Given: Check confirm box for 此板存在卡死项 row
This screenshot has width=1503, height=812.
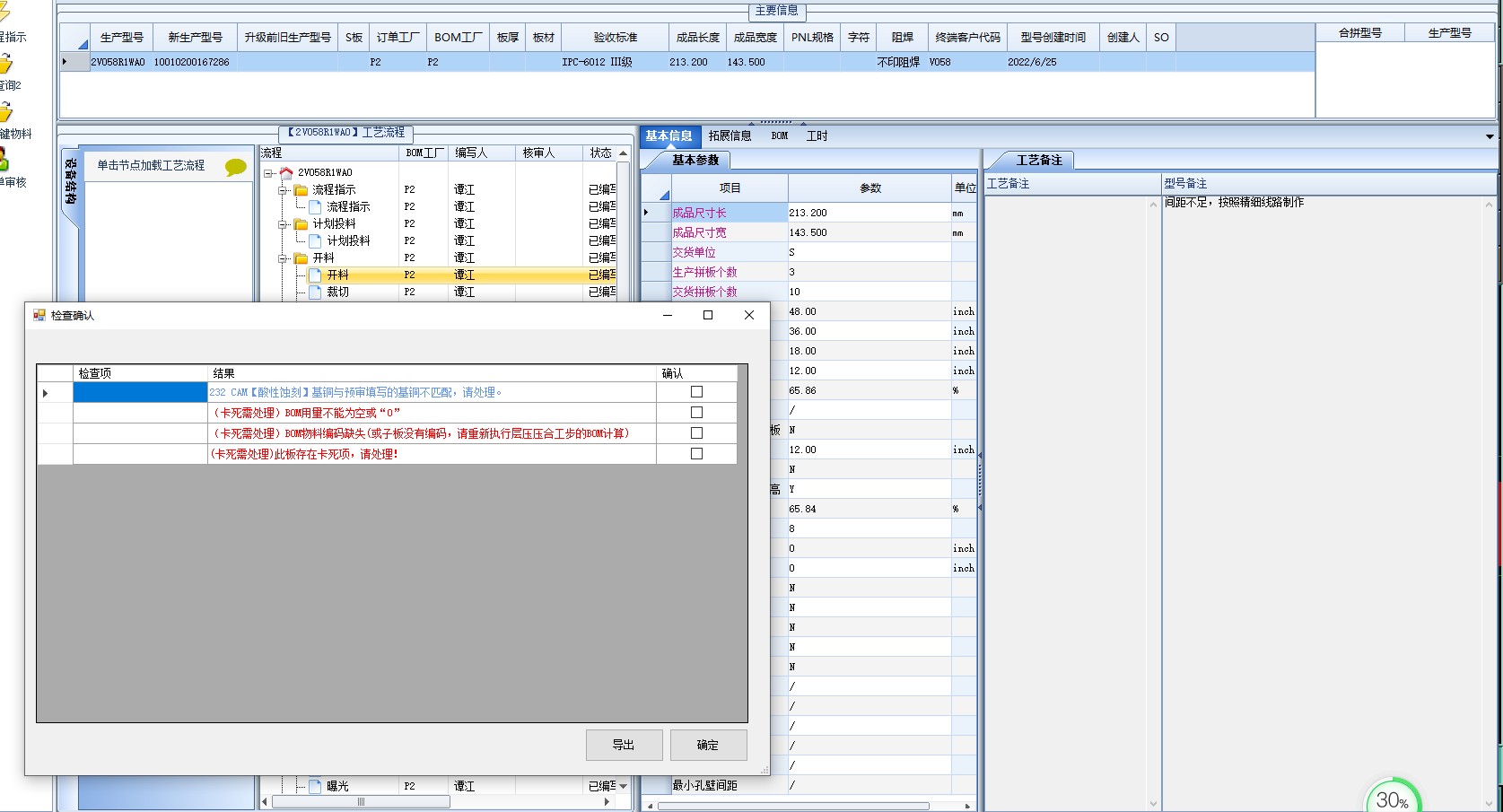Looking at the screenshot, I should [696, 454].
